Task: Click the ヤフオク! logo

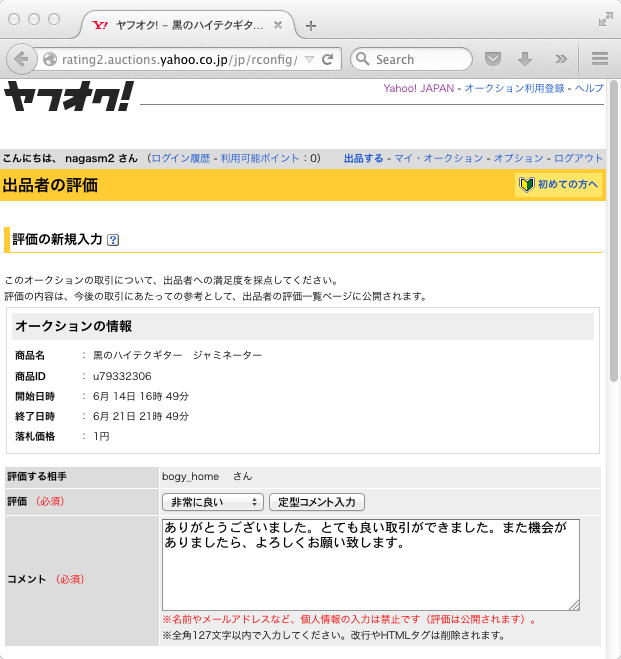Action: (x=69, y=96)
